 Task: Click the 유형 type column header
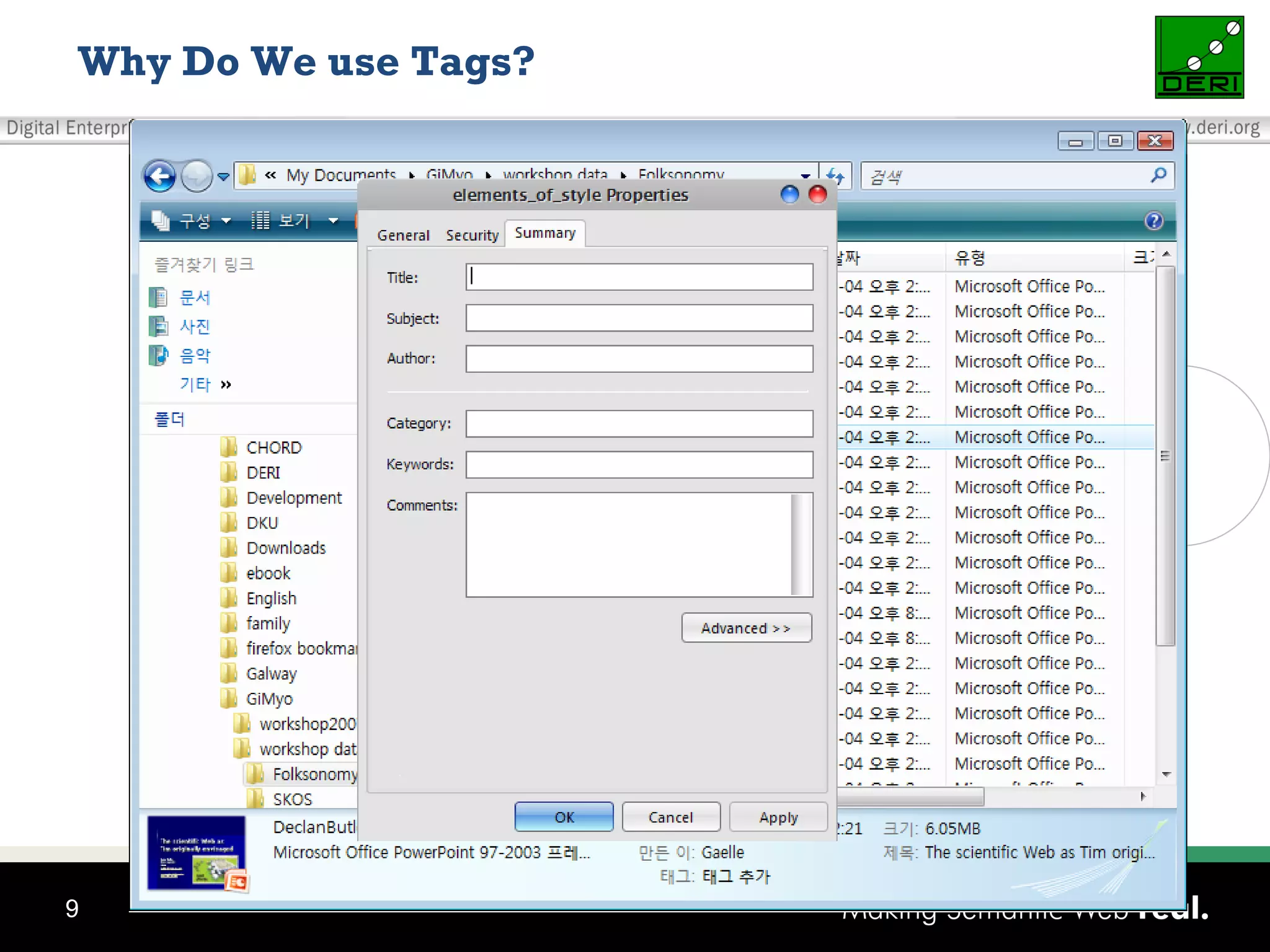point(1036,258)
